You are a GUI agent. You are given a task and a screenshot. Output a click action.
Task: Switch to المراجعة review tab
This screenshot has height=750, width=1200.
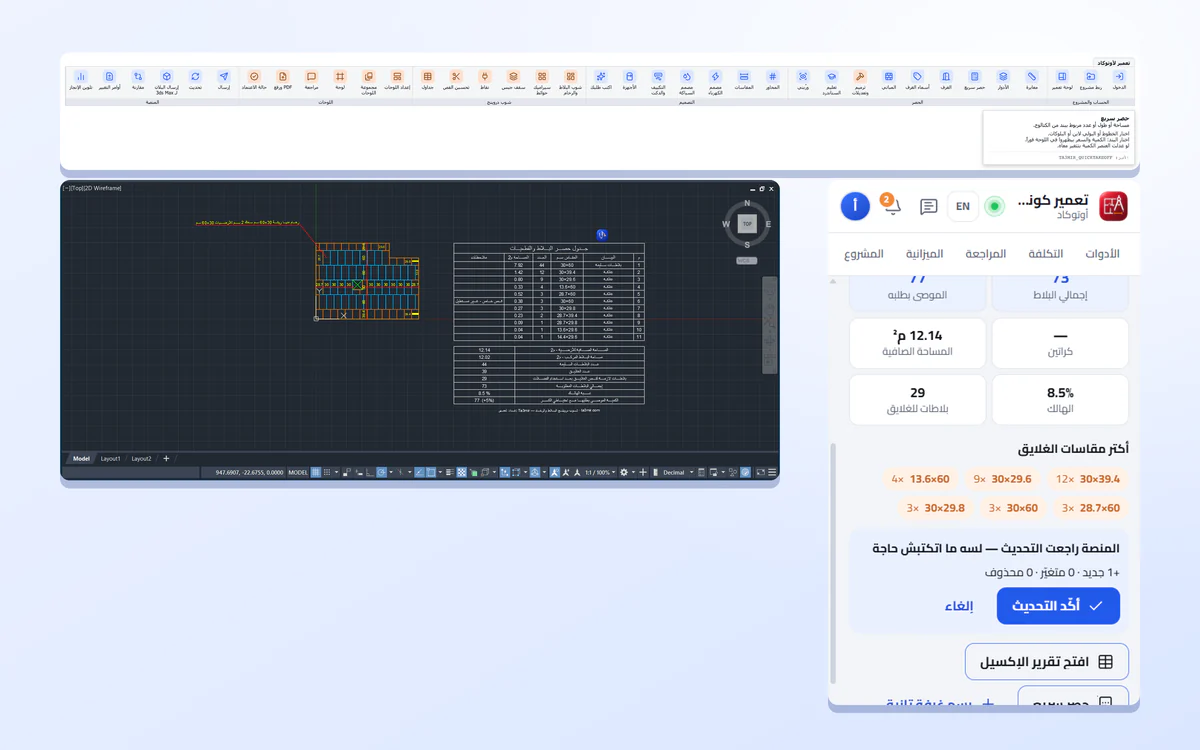(986, 254)
